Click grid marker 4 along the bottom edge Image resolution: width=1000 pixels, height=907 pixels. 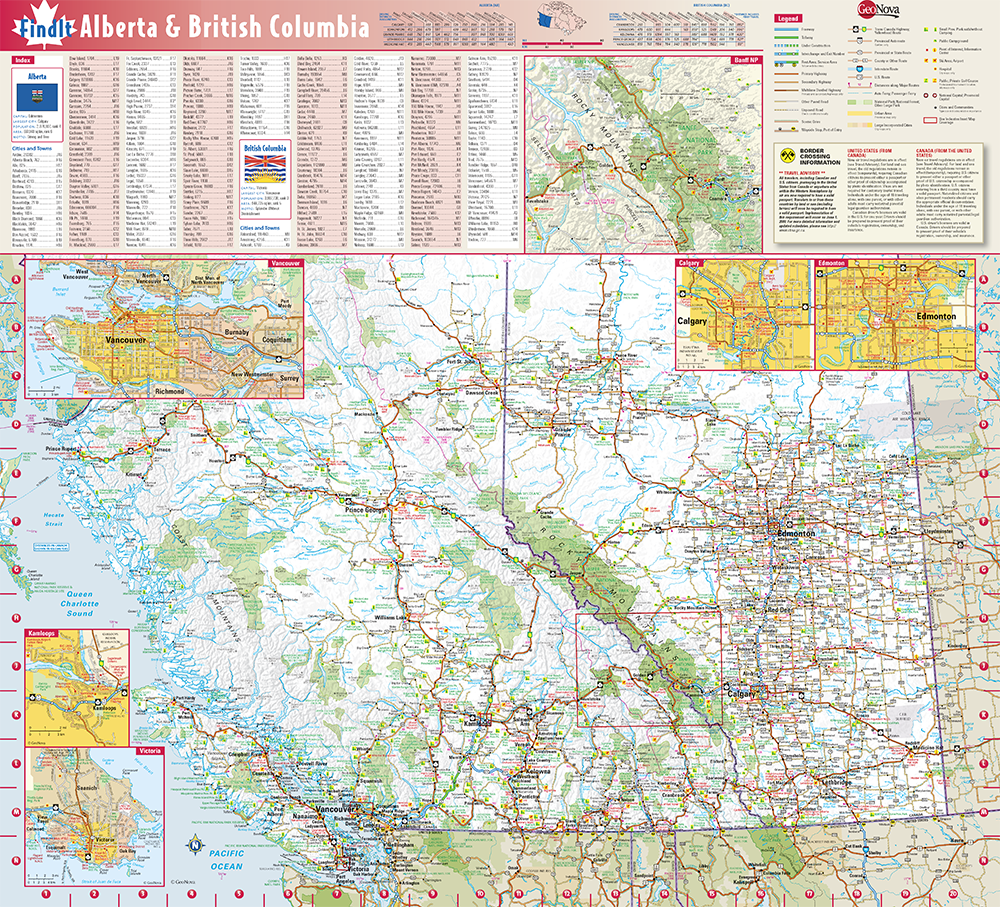[x=191, y=894]
